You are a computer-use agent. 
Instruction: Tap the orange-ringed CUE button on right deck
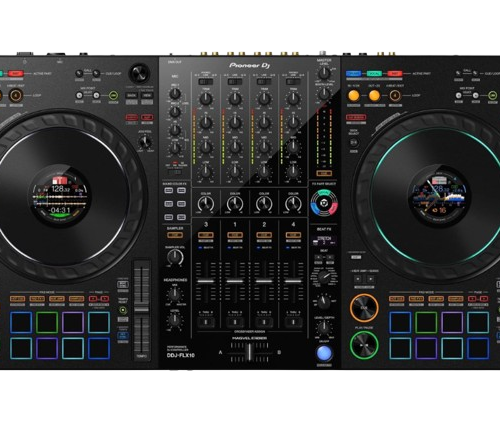pyautogui.click(x=364, y=308)
